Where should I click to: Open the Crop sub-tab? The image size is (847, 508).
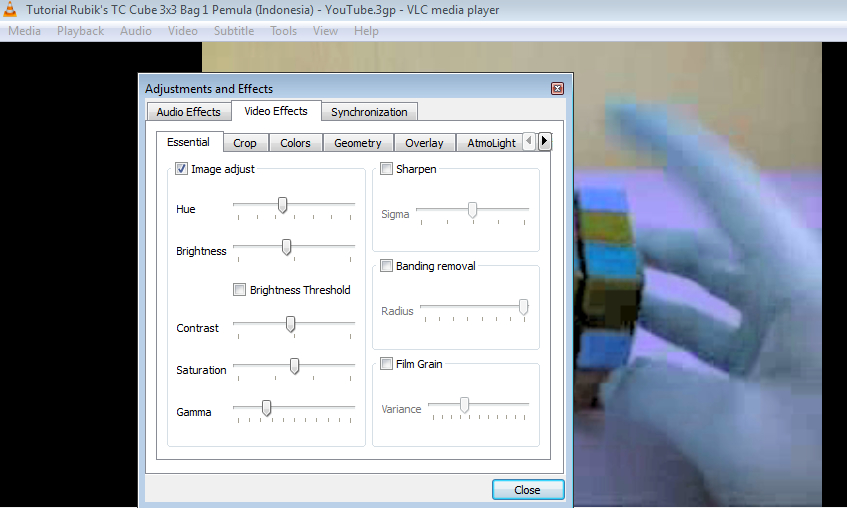[245, 143]
